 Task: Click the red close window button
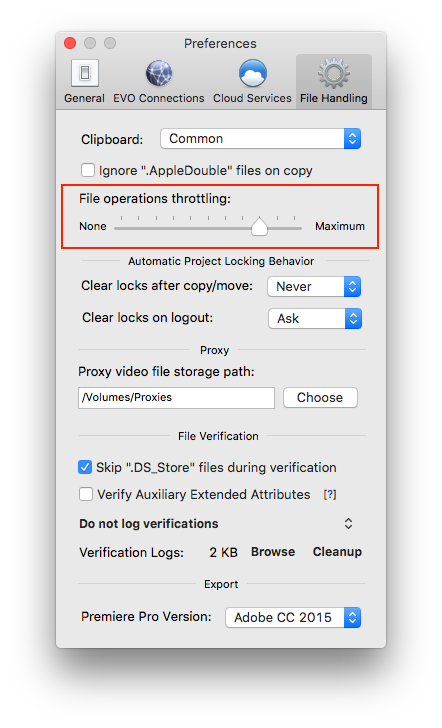click(70, 43)
